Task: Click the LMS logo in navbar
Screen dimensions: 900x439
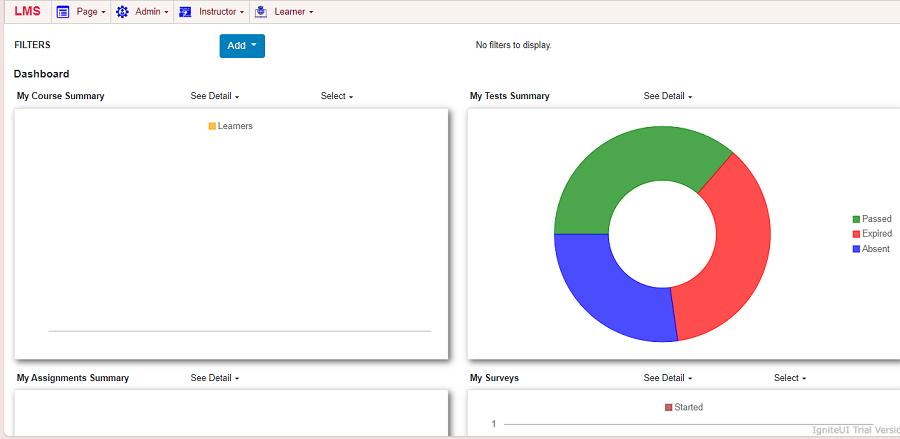Action: (27, 12)
